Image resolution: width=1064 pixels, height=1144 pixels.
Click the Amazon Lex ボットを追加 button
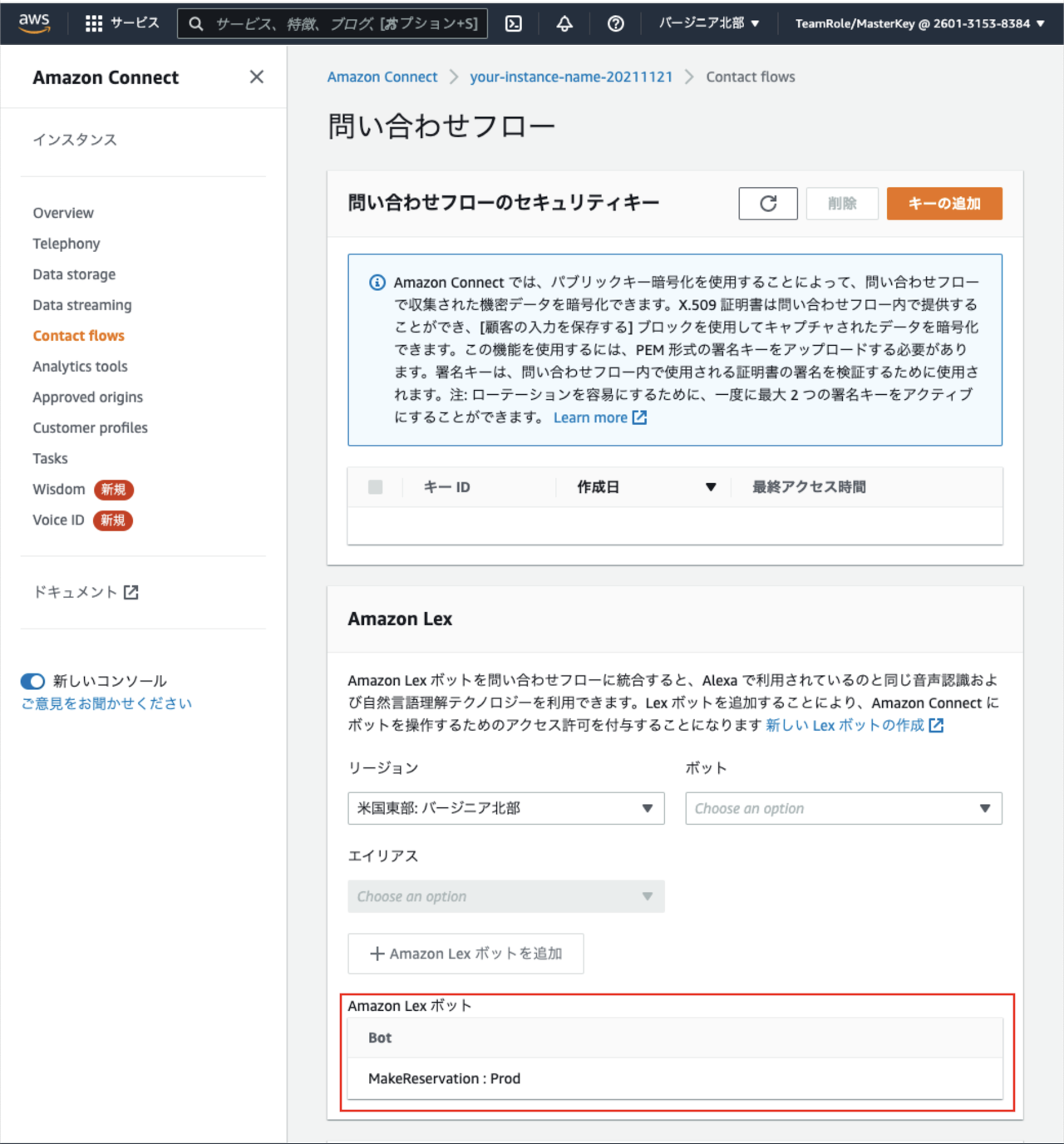(x=465, y=954)
